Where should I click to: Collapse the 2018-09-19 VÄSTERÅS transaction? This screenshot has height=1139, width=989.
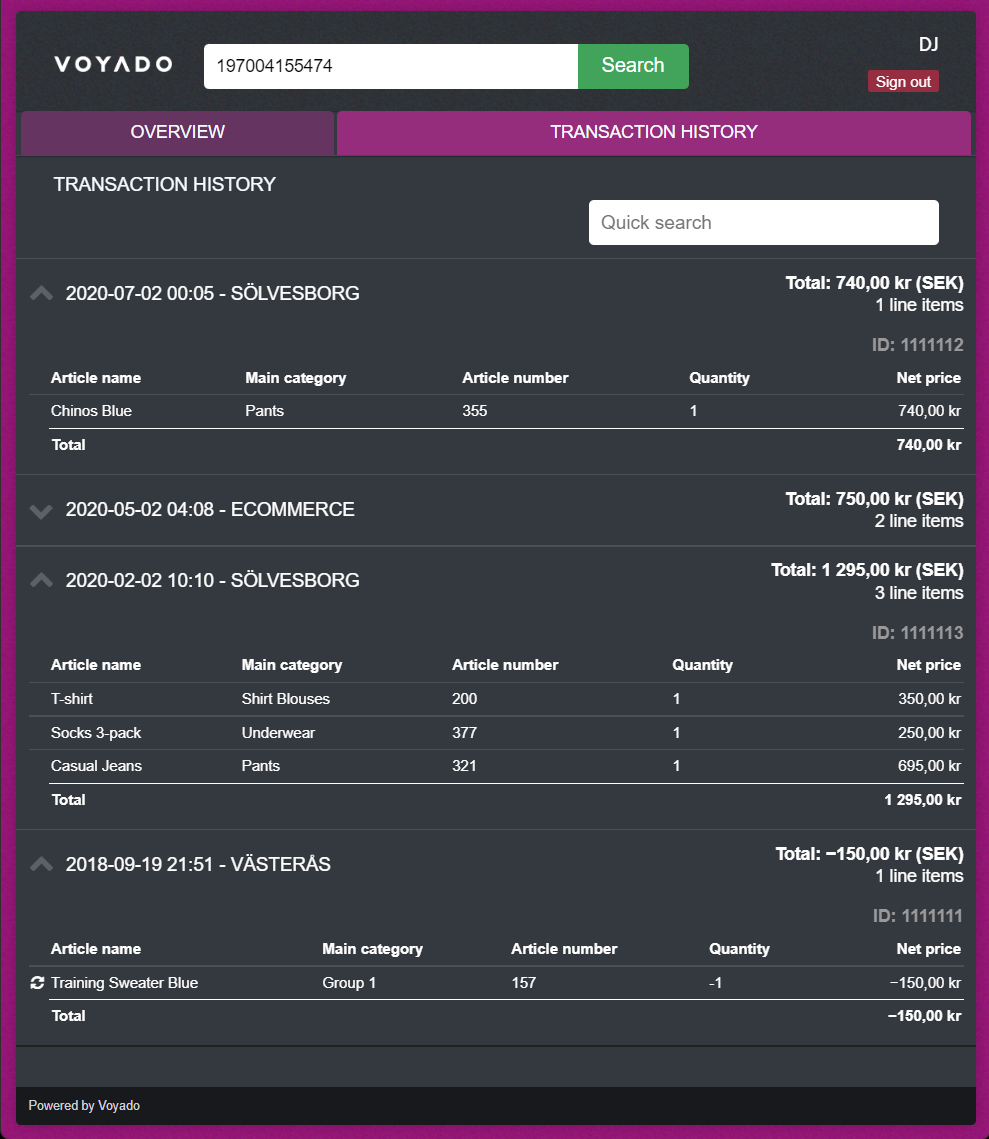coord(40,863)
